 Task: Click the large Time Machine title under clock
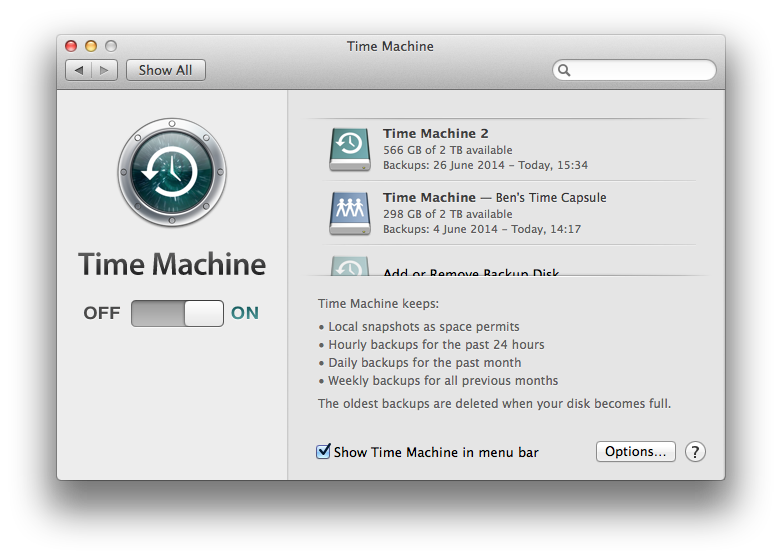pyautogui.click(x=172, y=264)
